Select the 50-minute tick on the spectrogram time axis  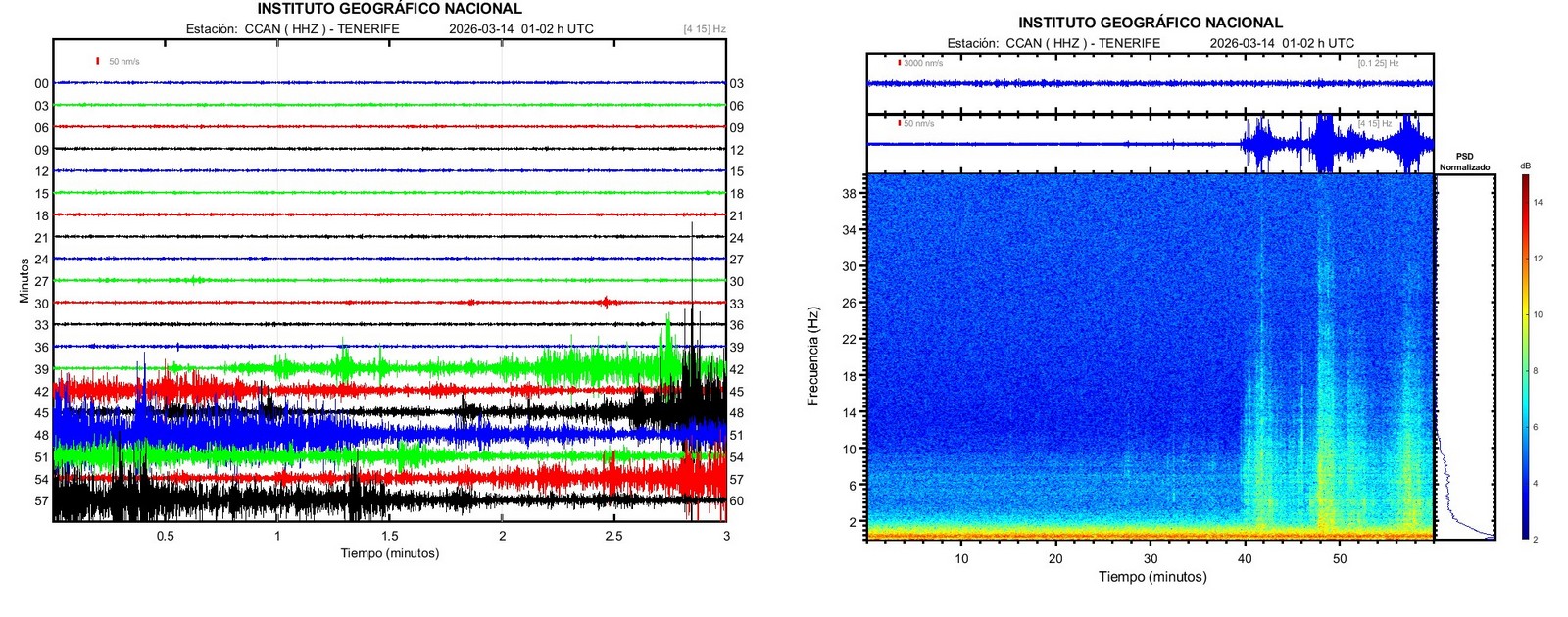click(1340, 558)
